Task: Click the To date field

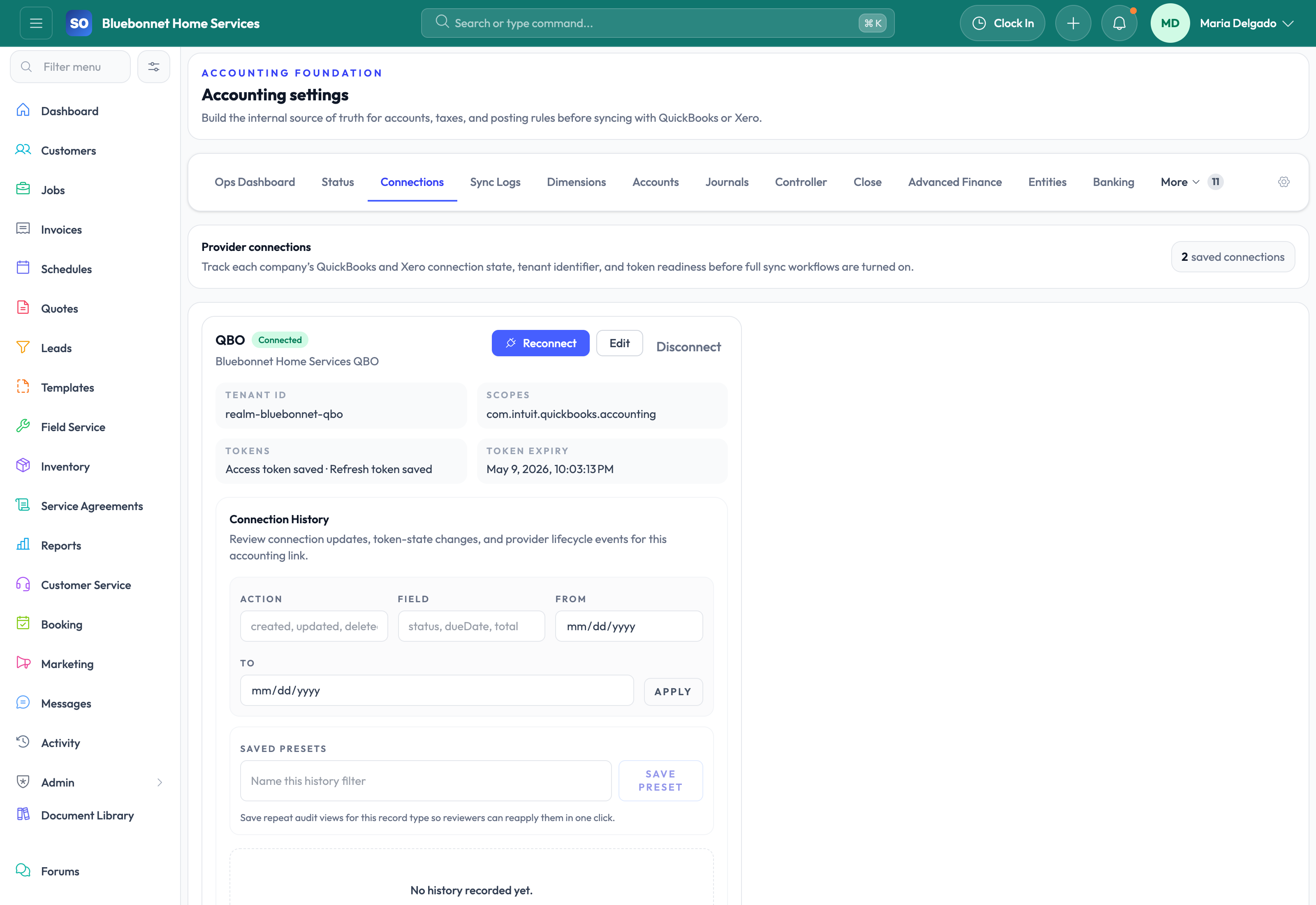Action: click(437, 690)
